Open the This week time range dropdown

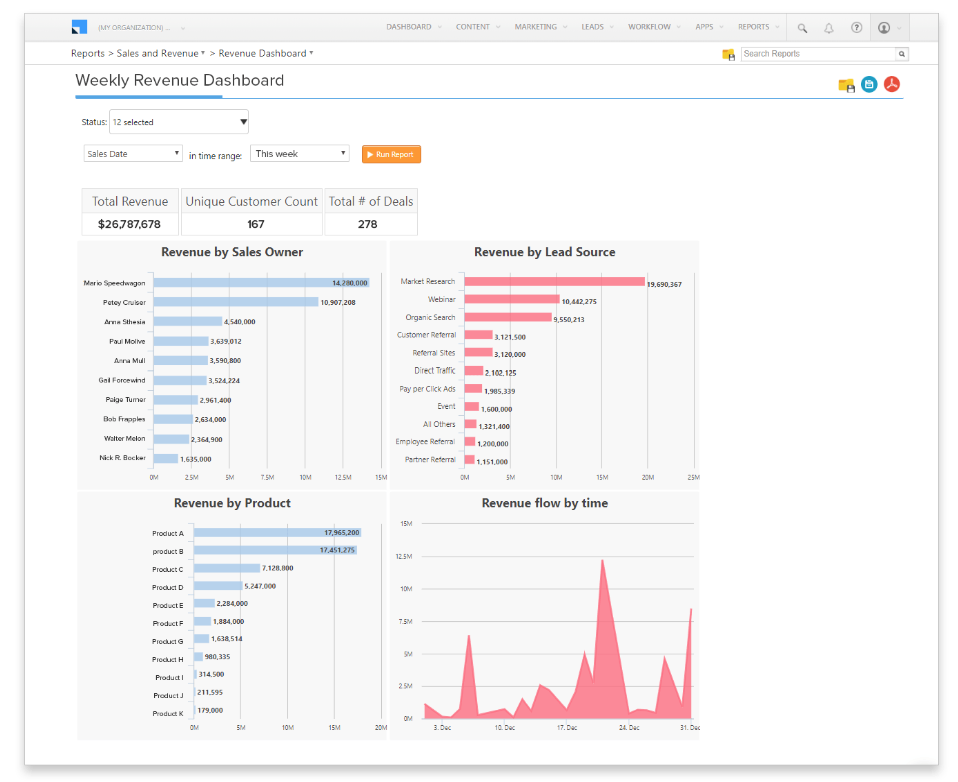click(x=300, y=153)
